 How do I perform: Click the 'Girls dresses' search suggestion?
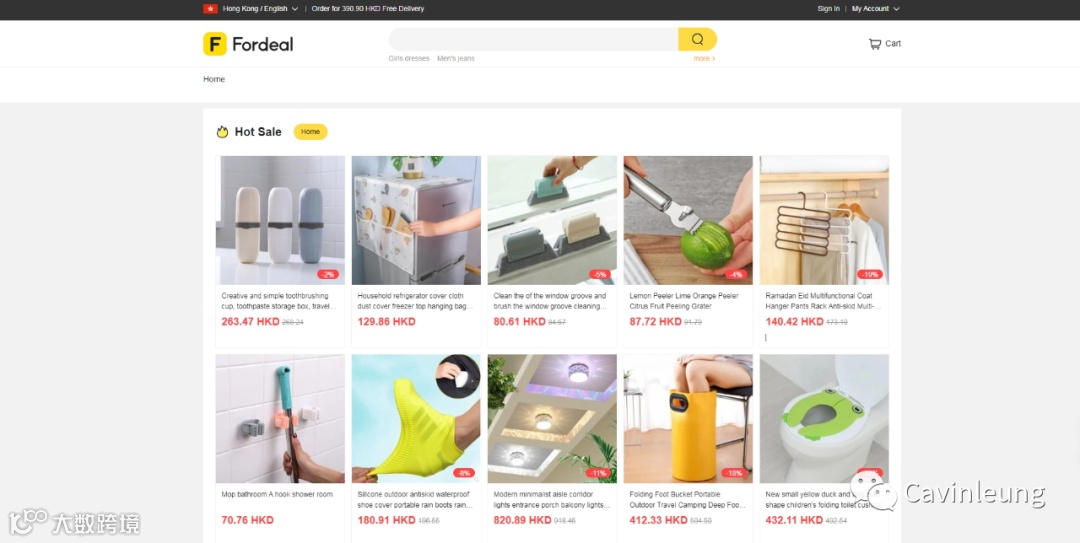tap(408, 59)
